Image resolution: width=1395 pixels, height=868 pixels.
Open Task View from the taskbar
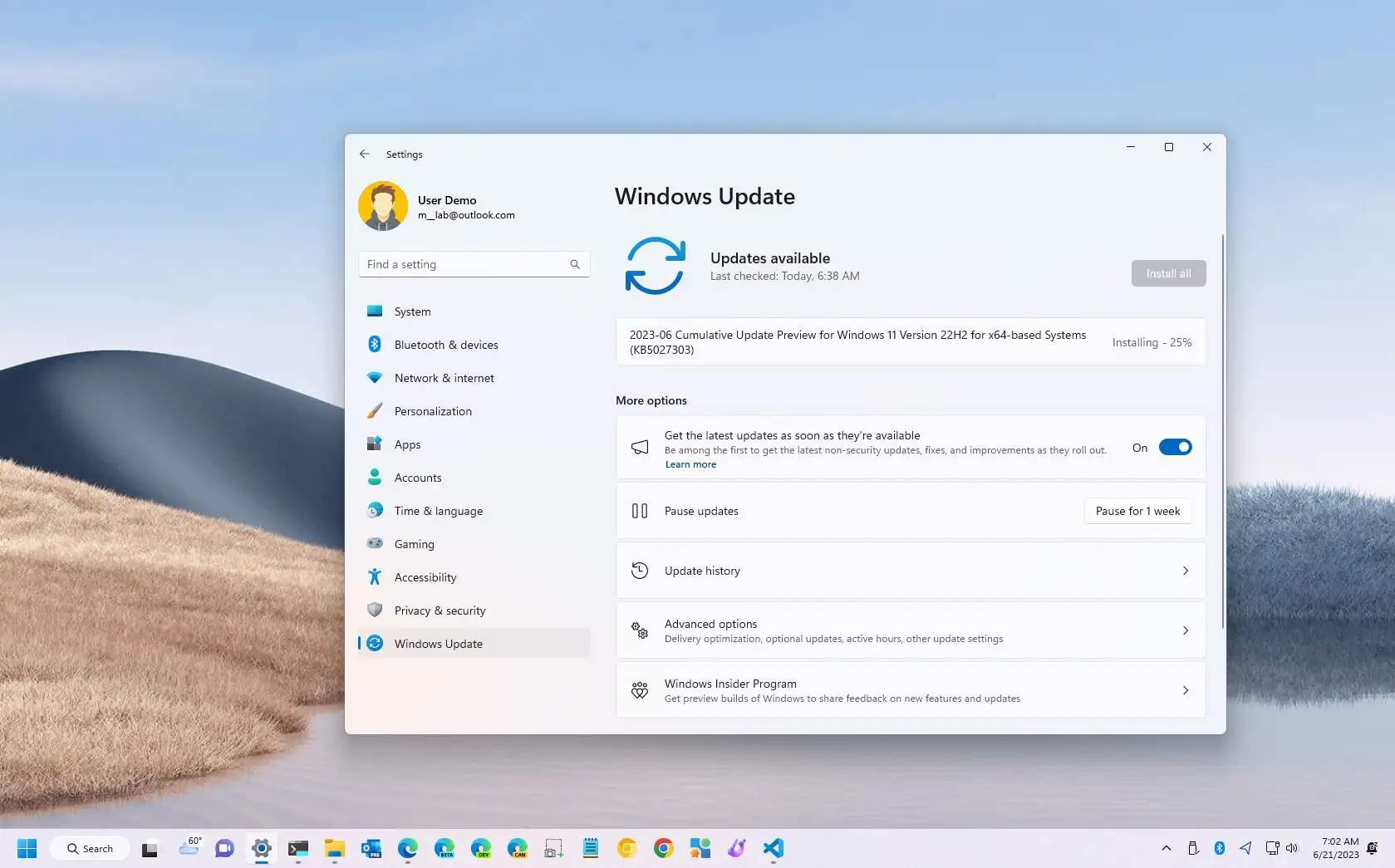point(150,849)
